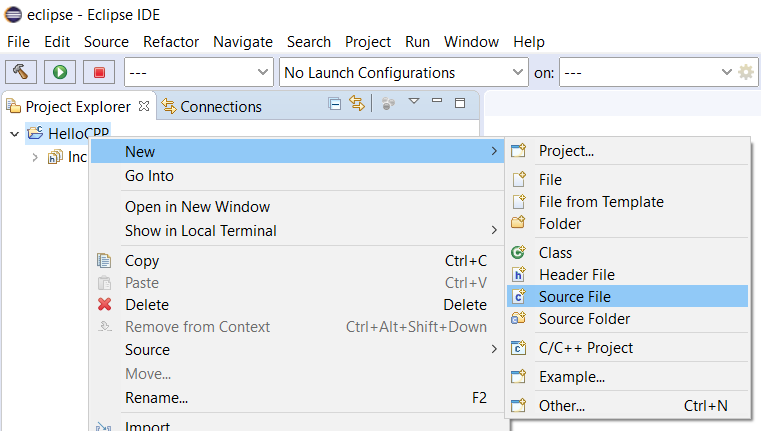Image resolution: width=761 pixels, height=431 pixels.
Task: Click the C/C++ Project icon
Action: pos(518,348)
